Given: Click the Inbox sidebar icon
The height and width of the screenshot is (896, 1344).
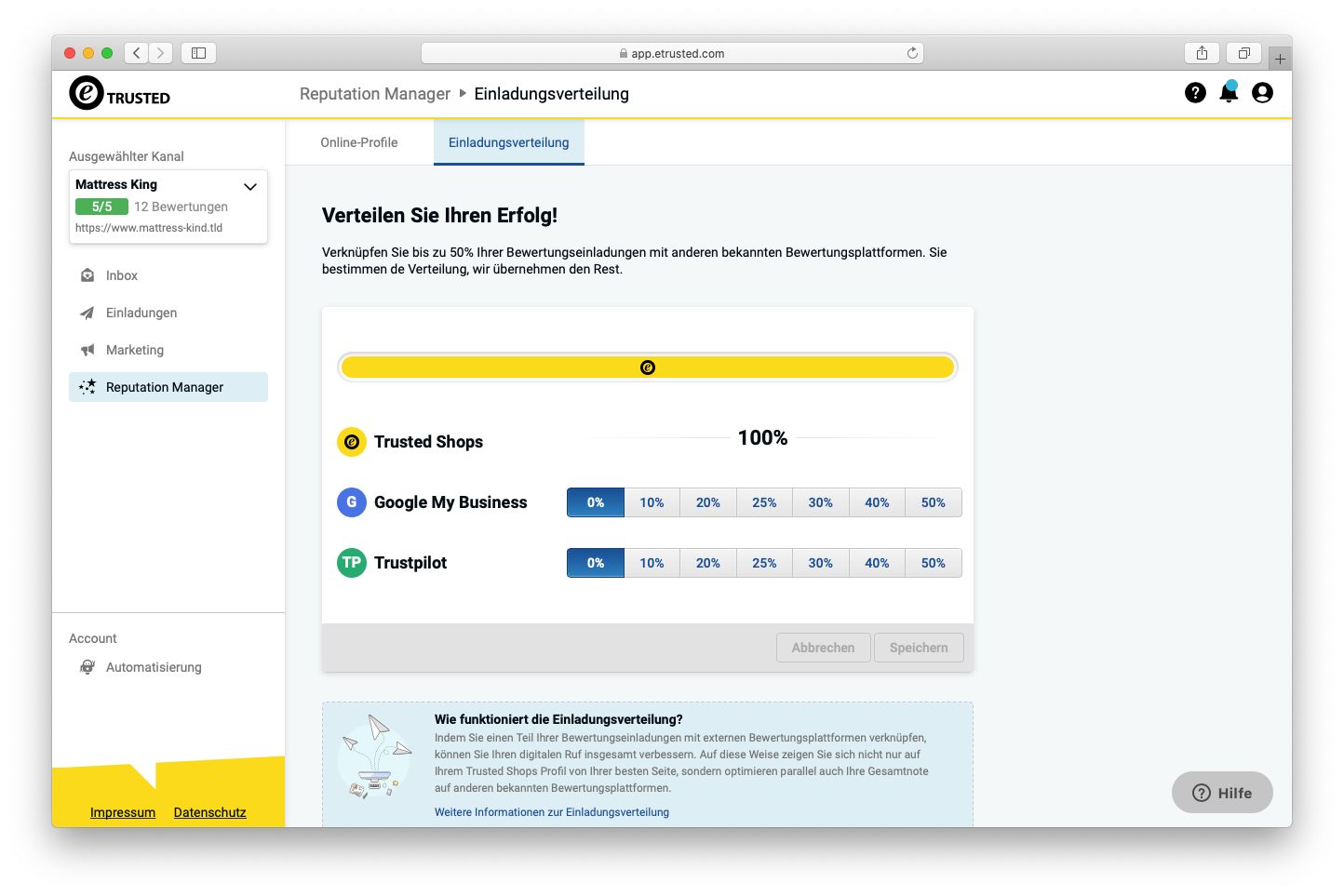Looking at the screenshot, I should tap(87, 275).
